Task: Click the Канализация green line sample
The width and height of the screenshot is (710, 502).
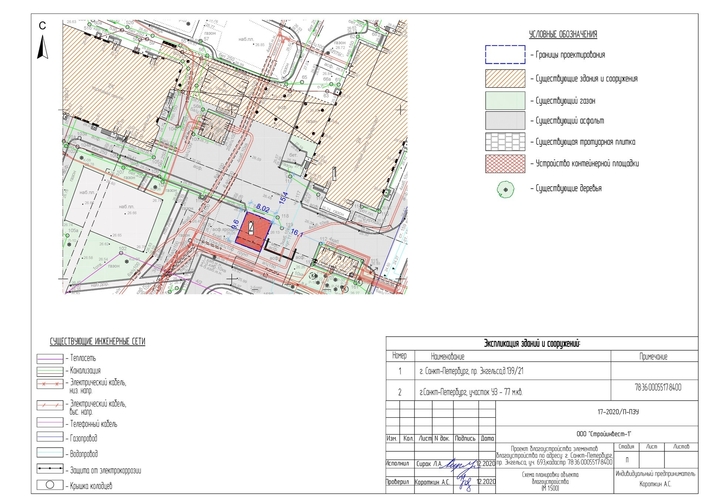Action: [x=50, y=371]
